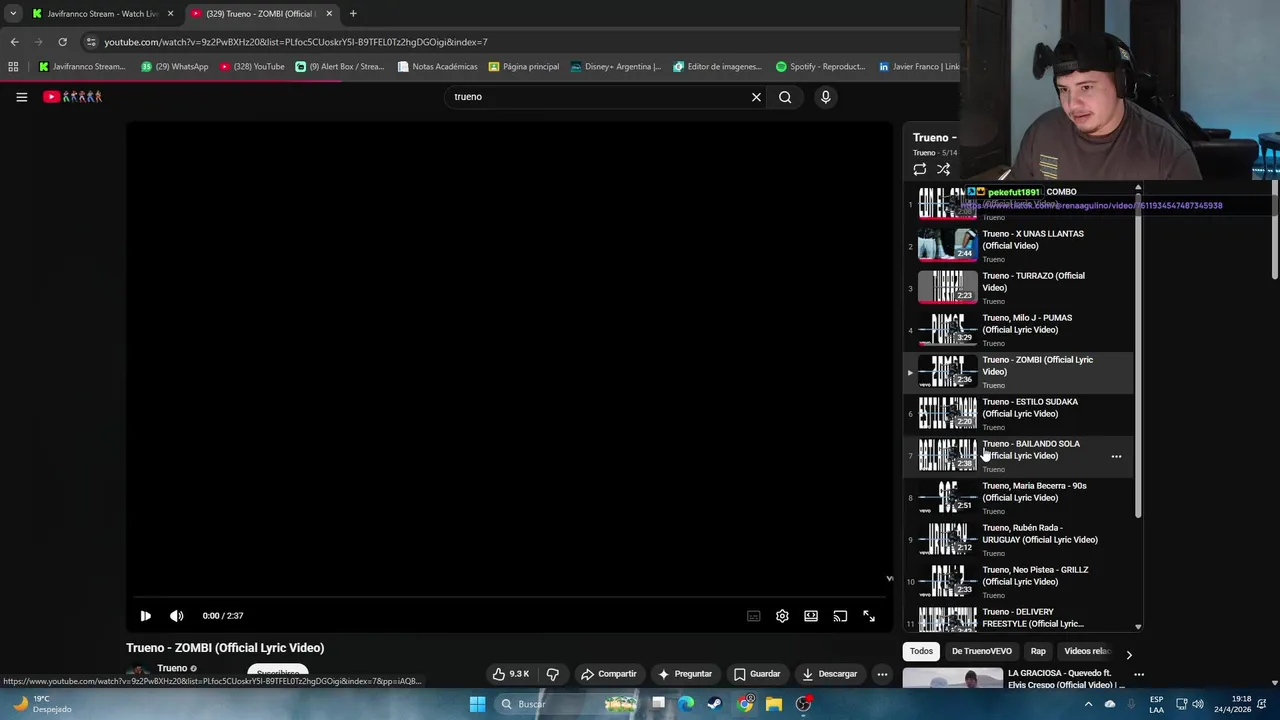
Task: Select Trueno - ESTILO SUDAKA in playlist
Action: (1020, 414)
